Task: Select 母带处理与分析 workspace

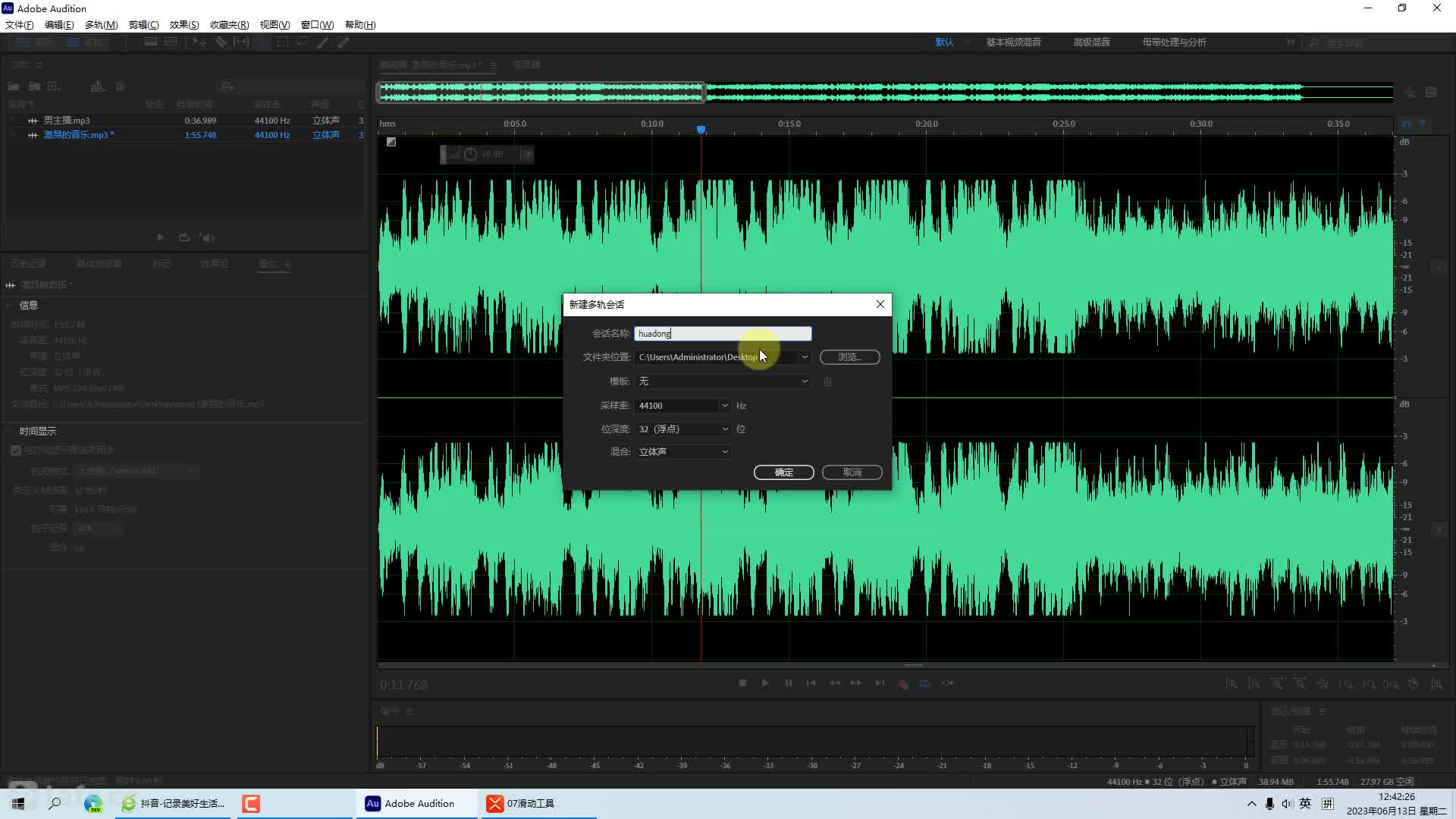Action: click(1174, 42)
